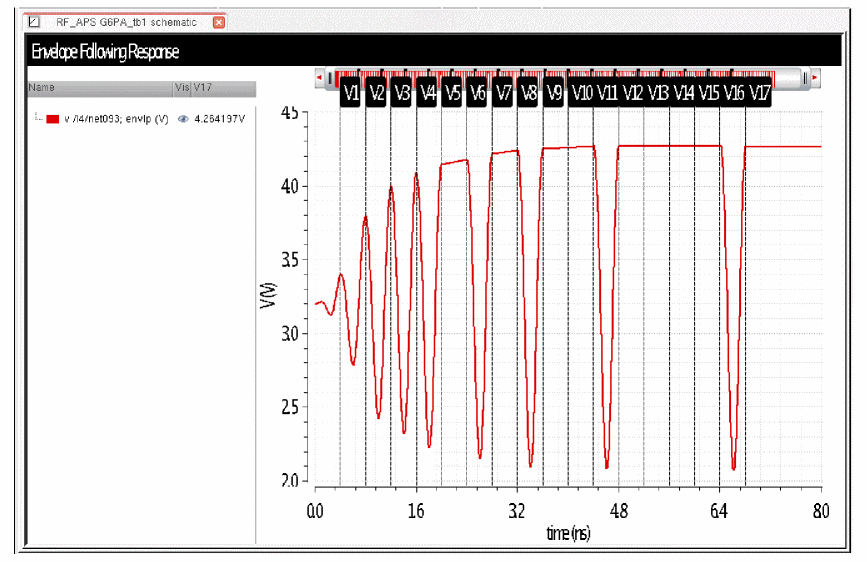The height and width of the screenshot is (562, 867).
Task: Select vertical marker V17
Action: tap(760, 92)
